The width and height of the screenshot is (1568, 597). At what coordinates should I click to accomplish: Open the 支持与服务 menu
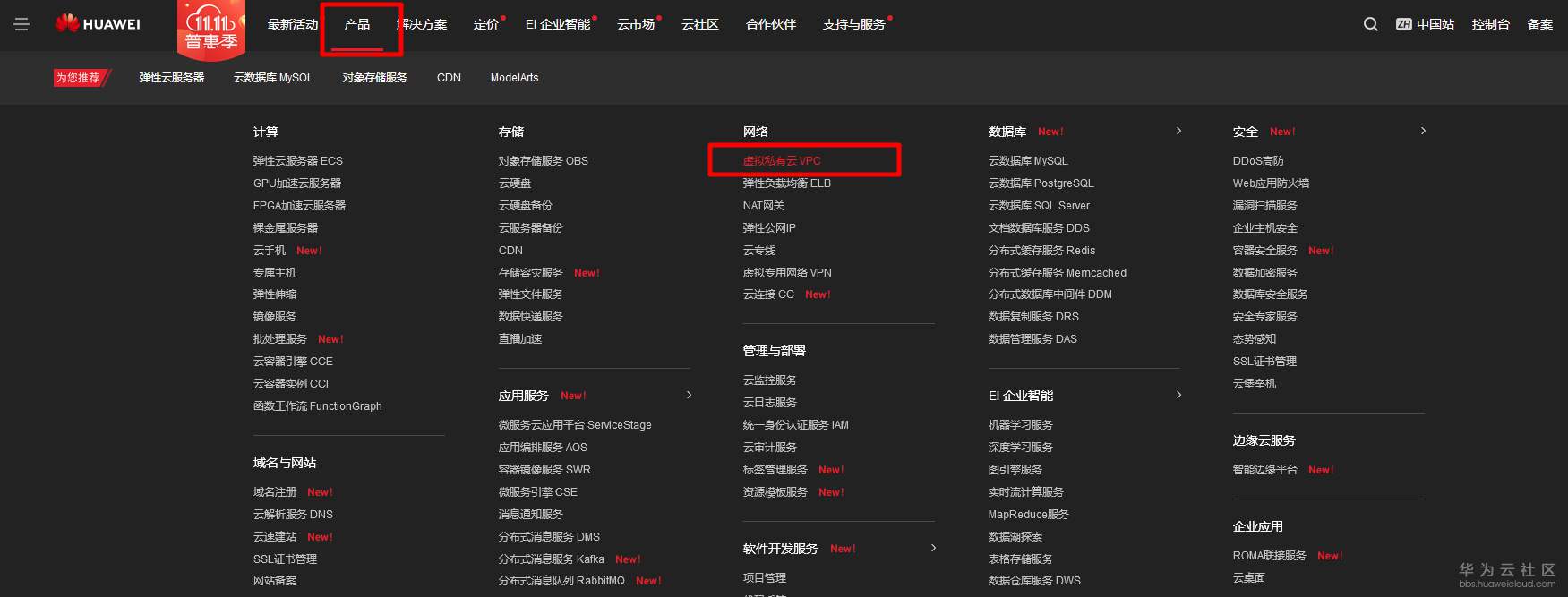(854, 24)
